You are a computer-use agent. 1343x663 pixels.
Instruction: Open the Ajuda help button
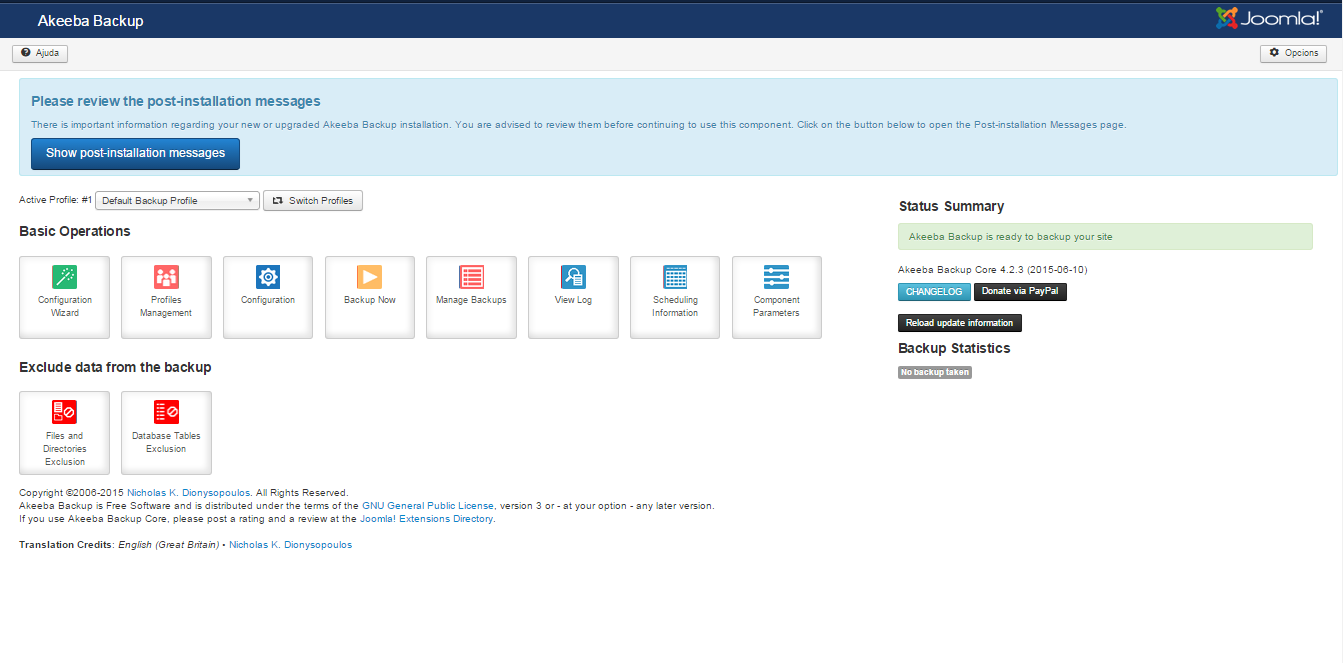click(40, 53)
